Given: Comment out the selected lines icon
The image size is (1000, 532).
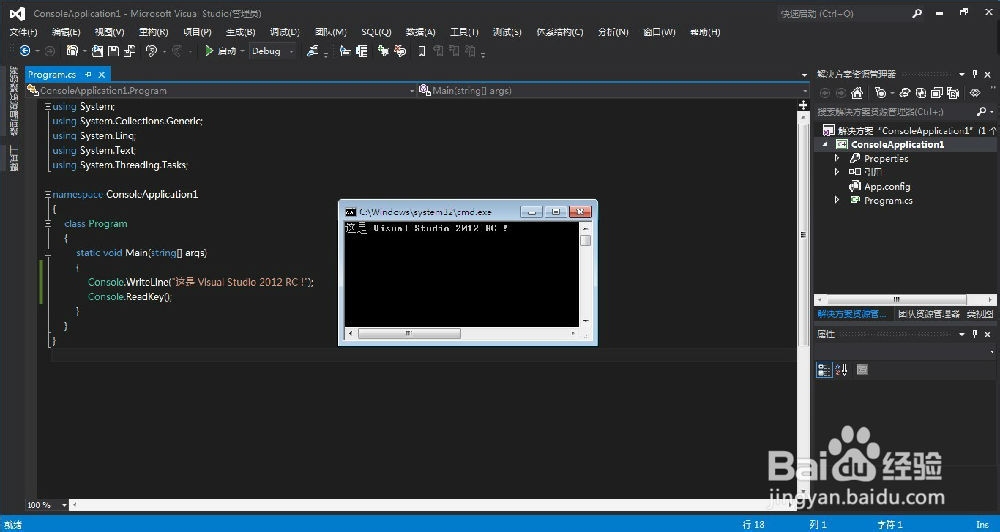Looking at the screenshot, I should click(383, 50).
